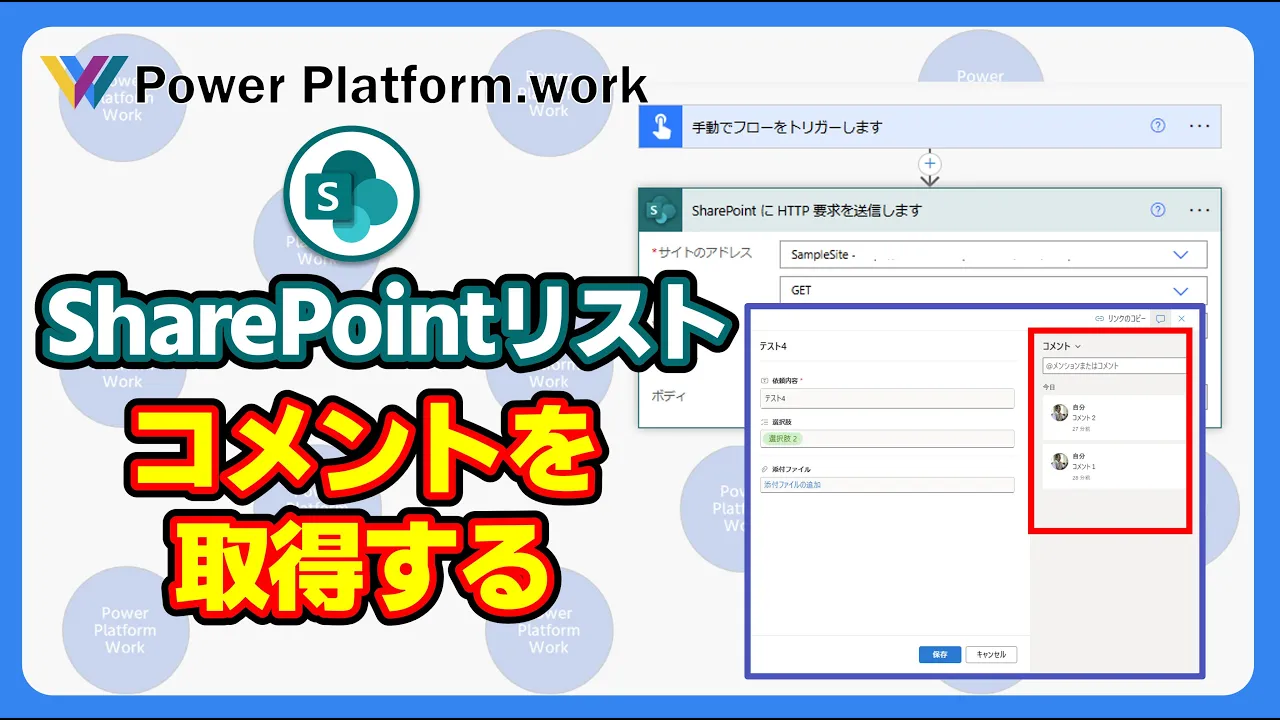Screen dimensions: 1280x720
Task: Click the キャンセル button
Action: point(992,654)
